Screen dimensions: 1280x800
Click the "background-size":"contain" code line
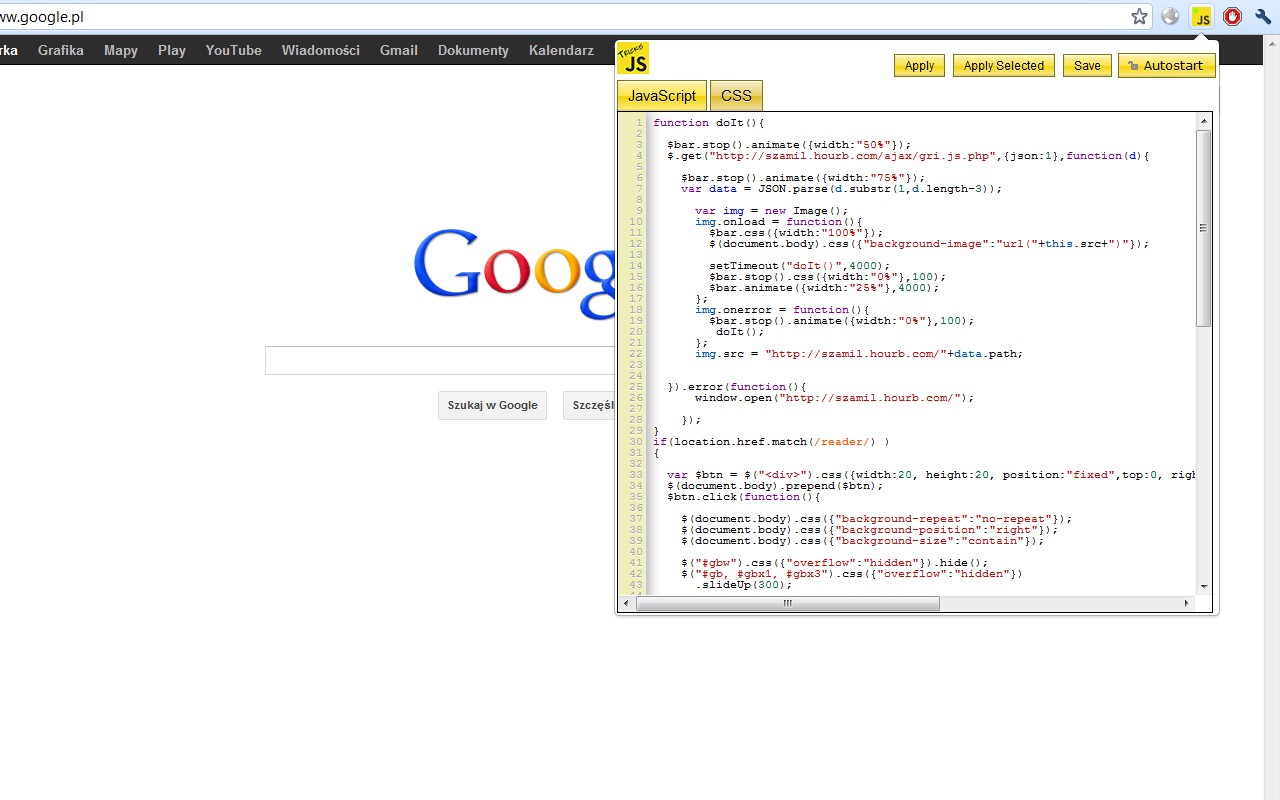[x=863, y=541]
